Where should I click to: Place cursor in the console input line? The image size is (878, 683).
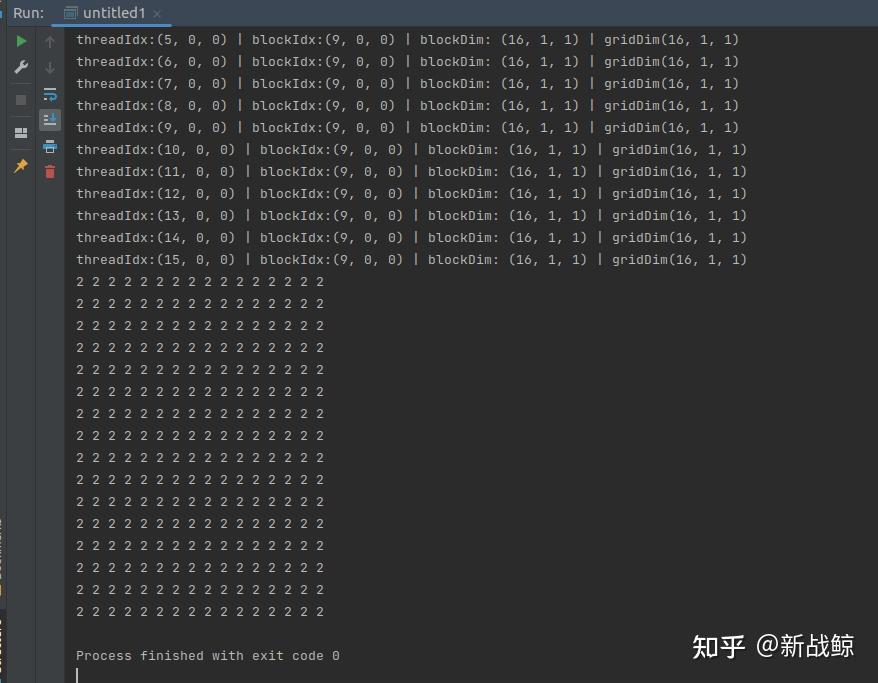tap(120, 673)
